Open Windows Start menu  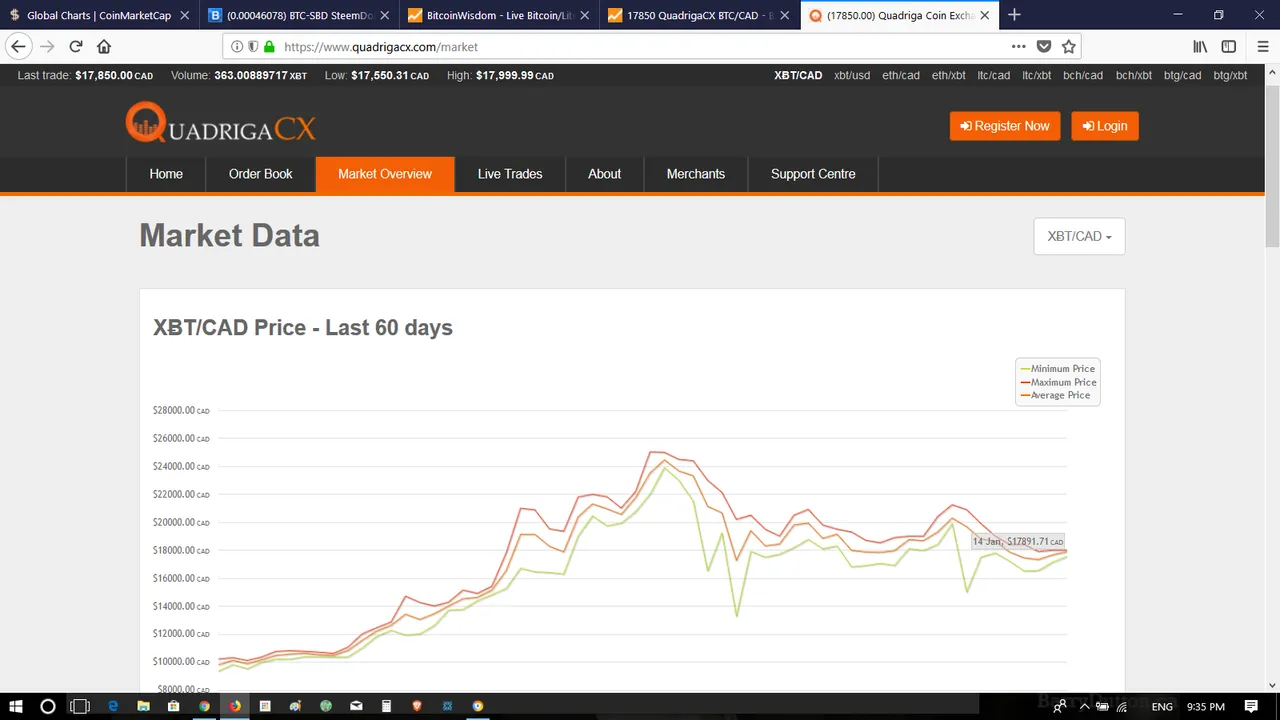[16, 706]
